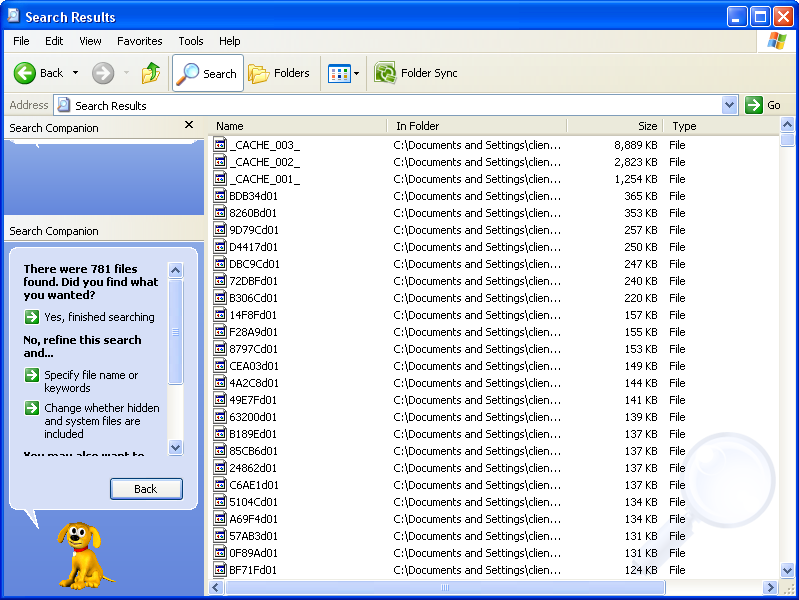This screenshot has height=600, width=799.
Task: Launch Folder Sync from toolbar
Action: [415, 73]
